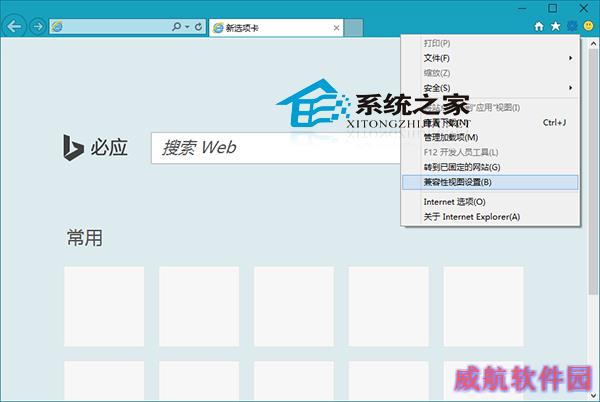The height and width of the screenshot is (402, 600).
Task: Click the Bing 必应 logo
Action: point(95,148)
